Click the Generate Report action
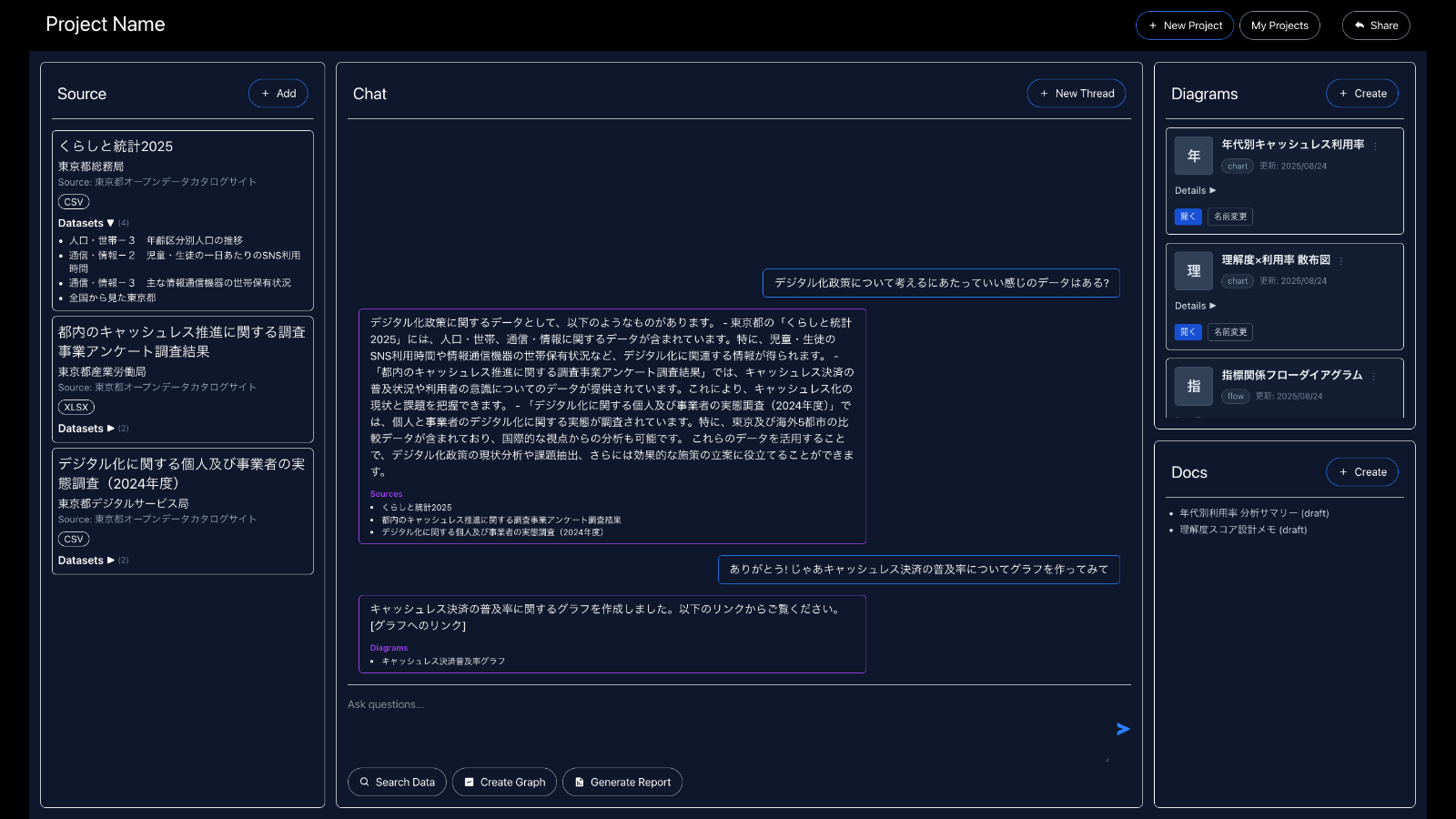The image size is (1456, 819). pyautogui.click(x=622, y=782)
